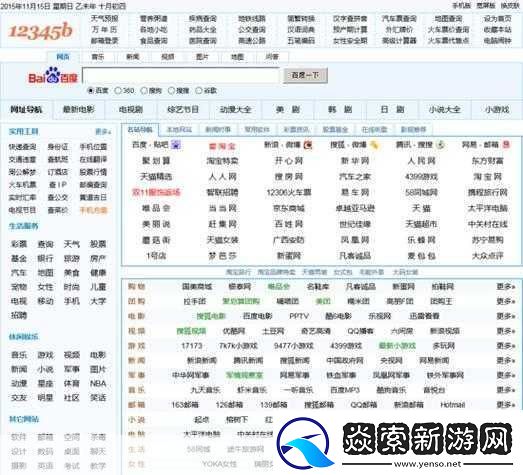
Task: Open the 中关村在线 link in famous sites
Action: pos(487,224)
